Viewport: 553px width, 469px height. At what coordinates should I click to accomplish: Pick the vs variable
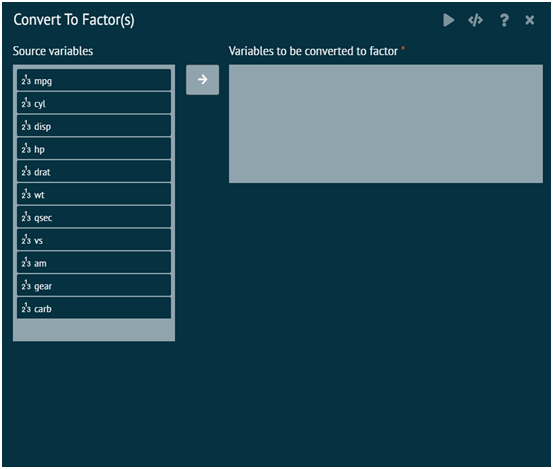[x=94, y=240]
